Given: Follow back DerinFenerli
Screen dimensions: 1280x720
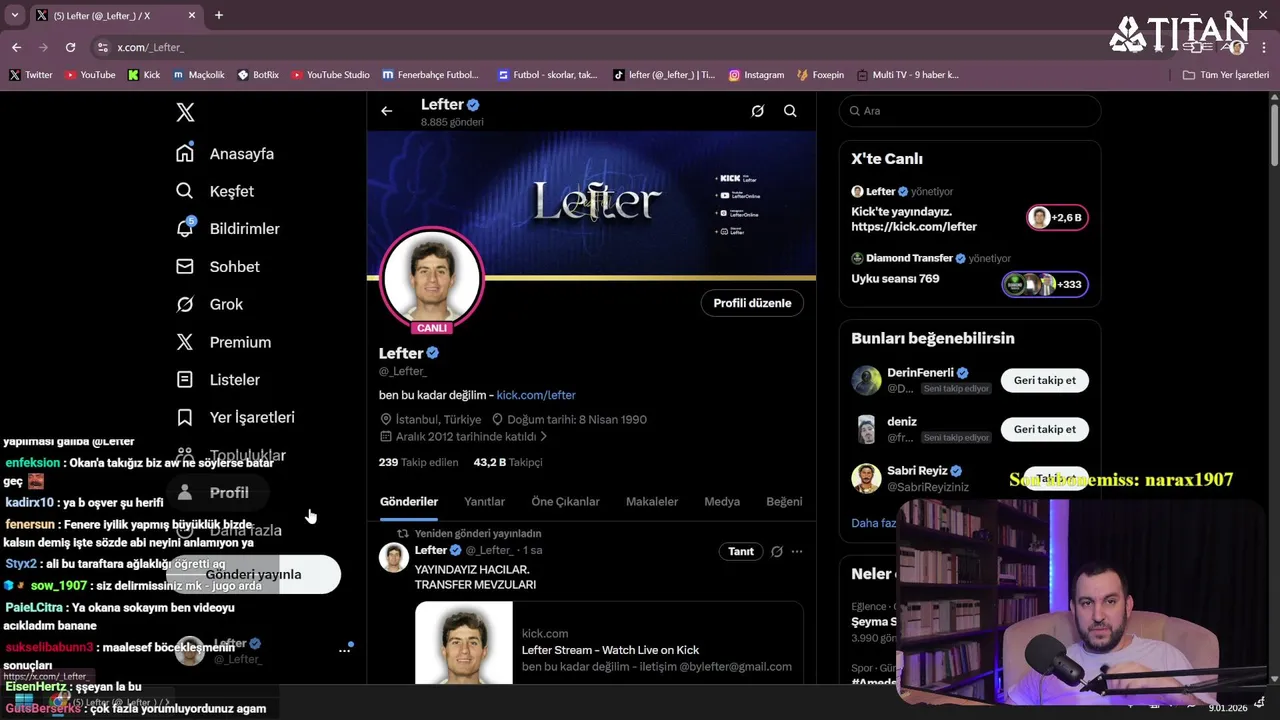Looking at the screenshot, I should pyautogui.click(x=1045, y=380).
